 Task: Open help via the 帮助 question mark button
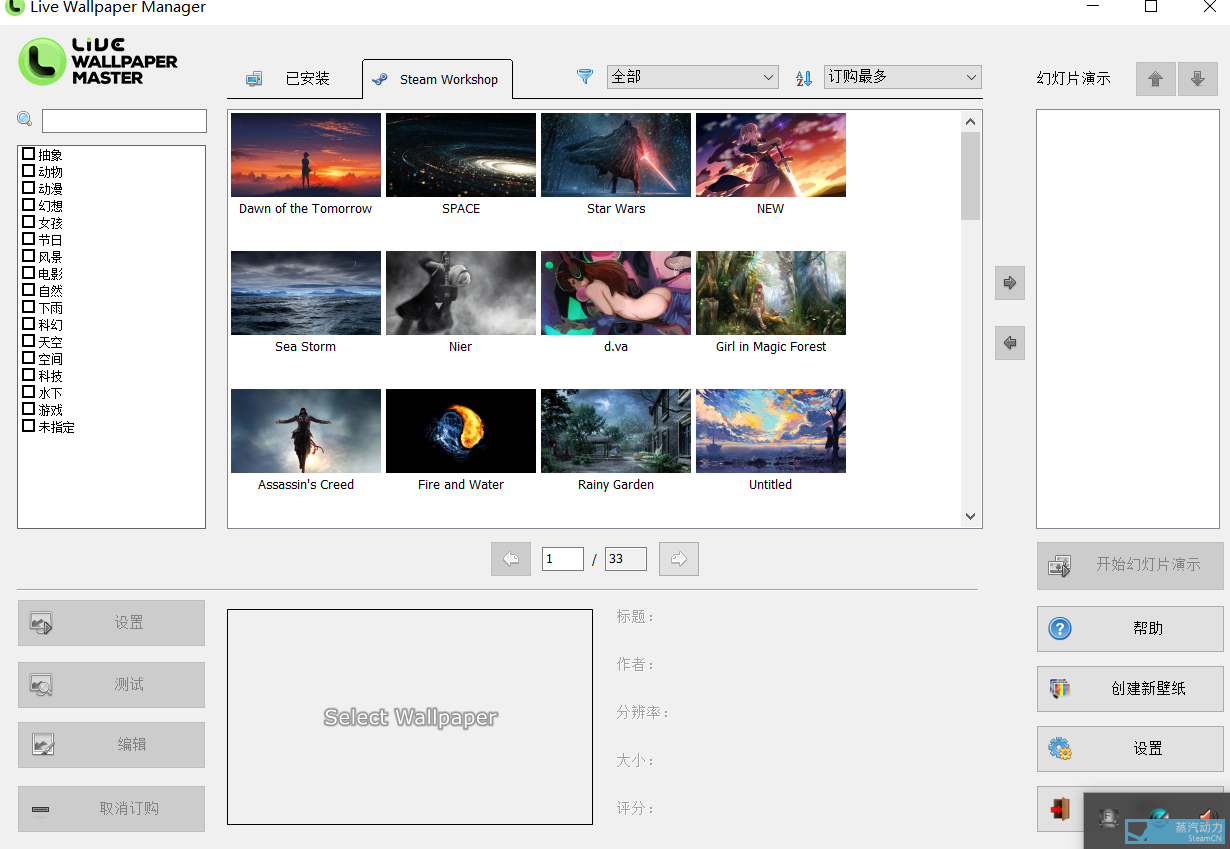pyautogui.click(x=1130, y=629)
